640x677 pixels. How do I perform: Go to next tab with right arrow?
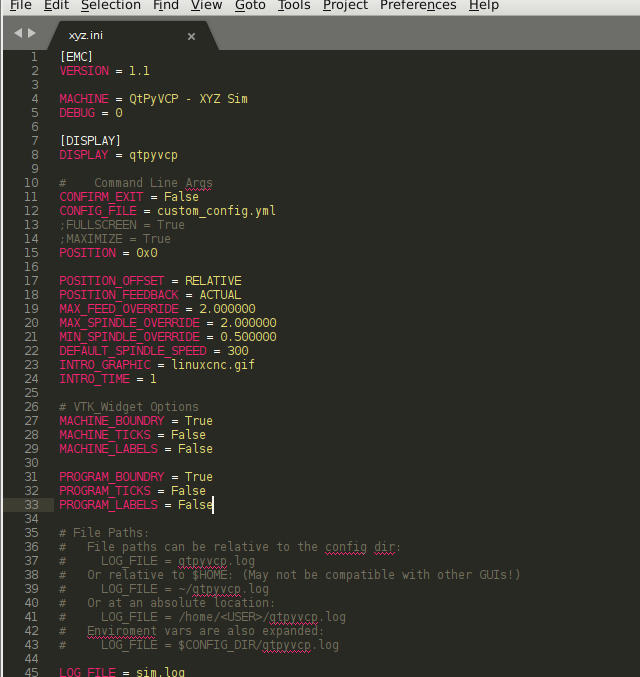(32, 33)
